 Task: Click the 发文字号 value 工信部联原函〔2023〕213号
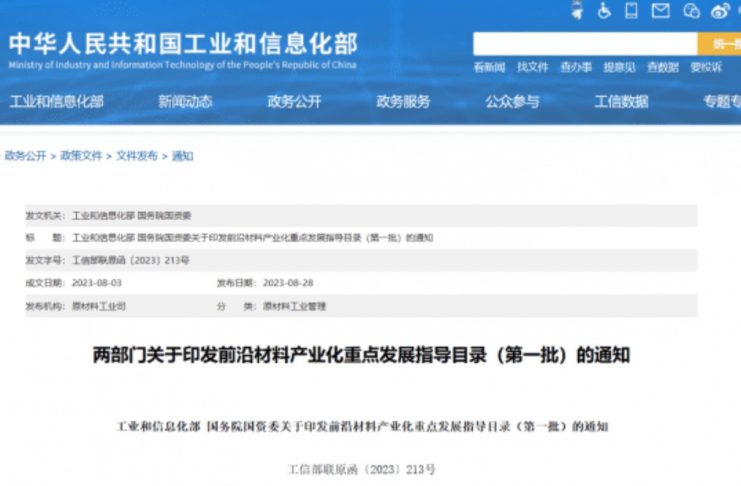(x=130, y=260)
